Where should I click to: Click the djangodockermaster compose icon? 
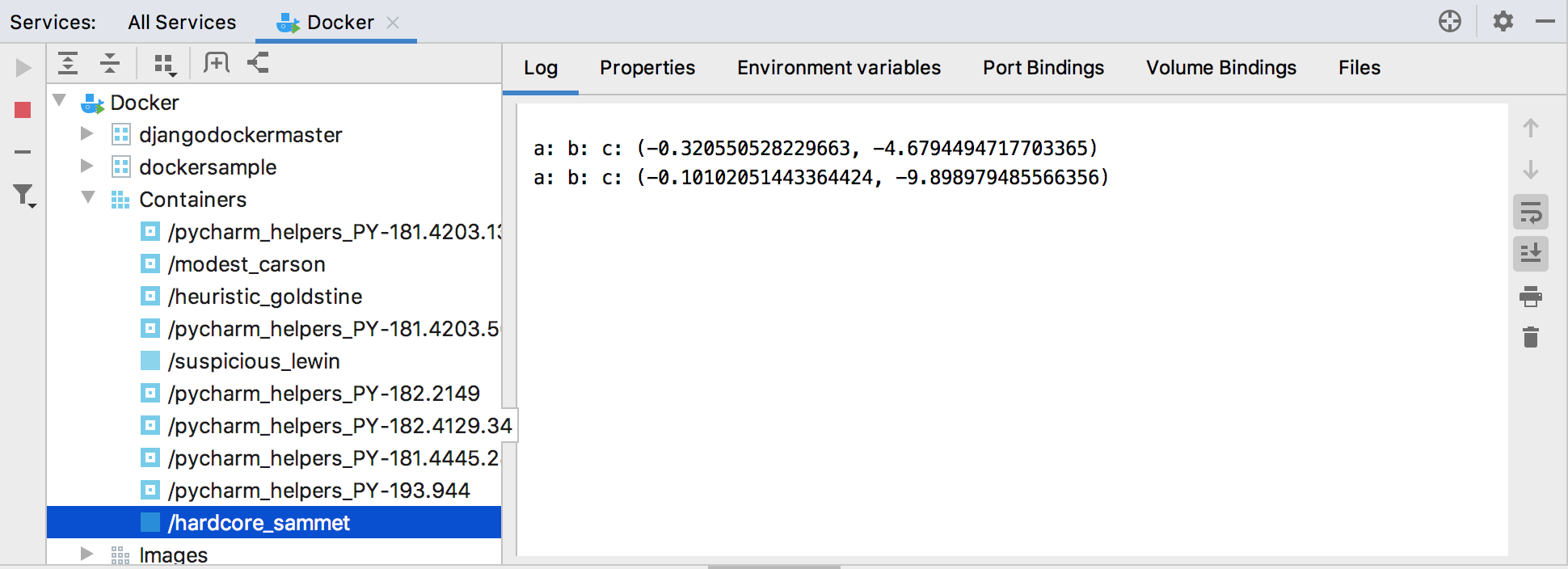pos(120,134)
